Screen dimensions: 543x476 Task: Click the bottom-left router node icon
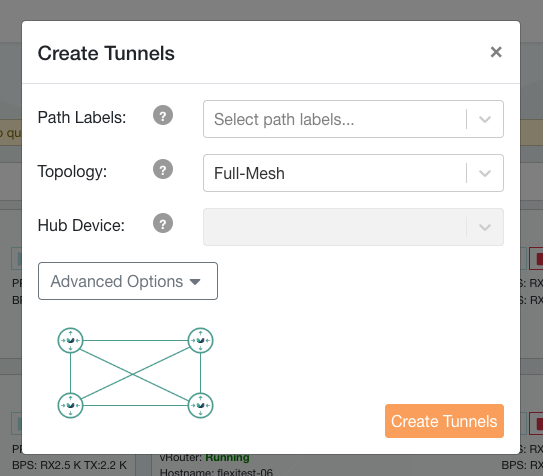pyautogui.click(x=70, y=405)
